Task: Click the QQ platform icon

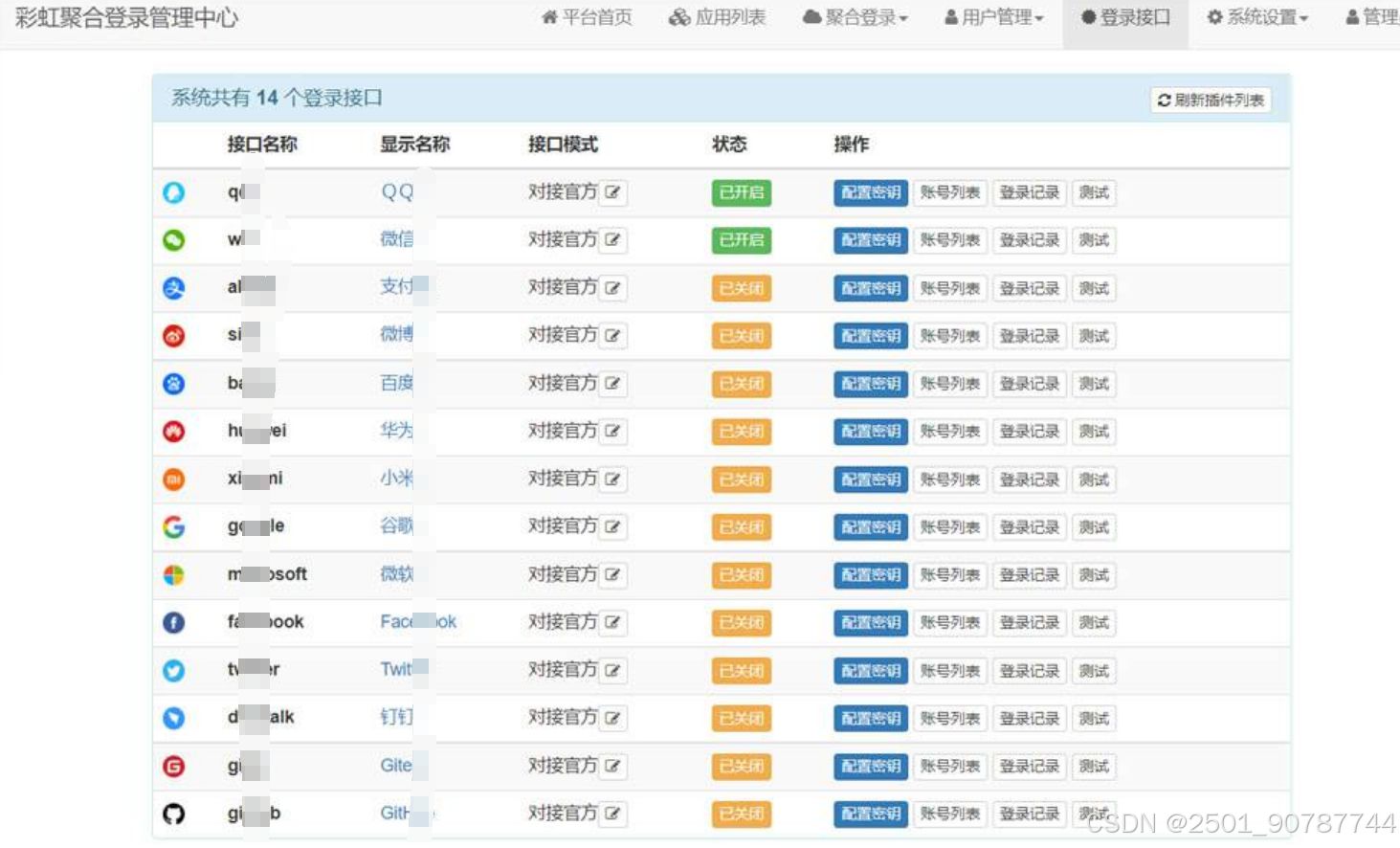Action: [173, 192]
